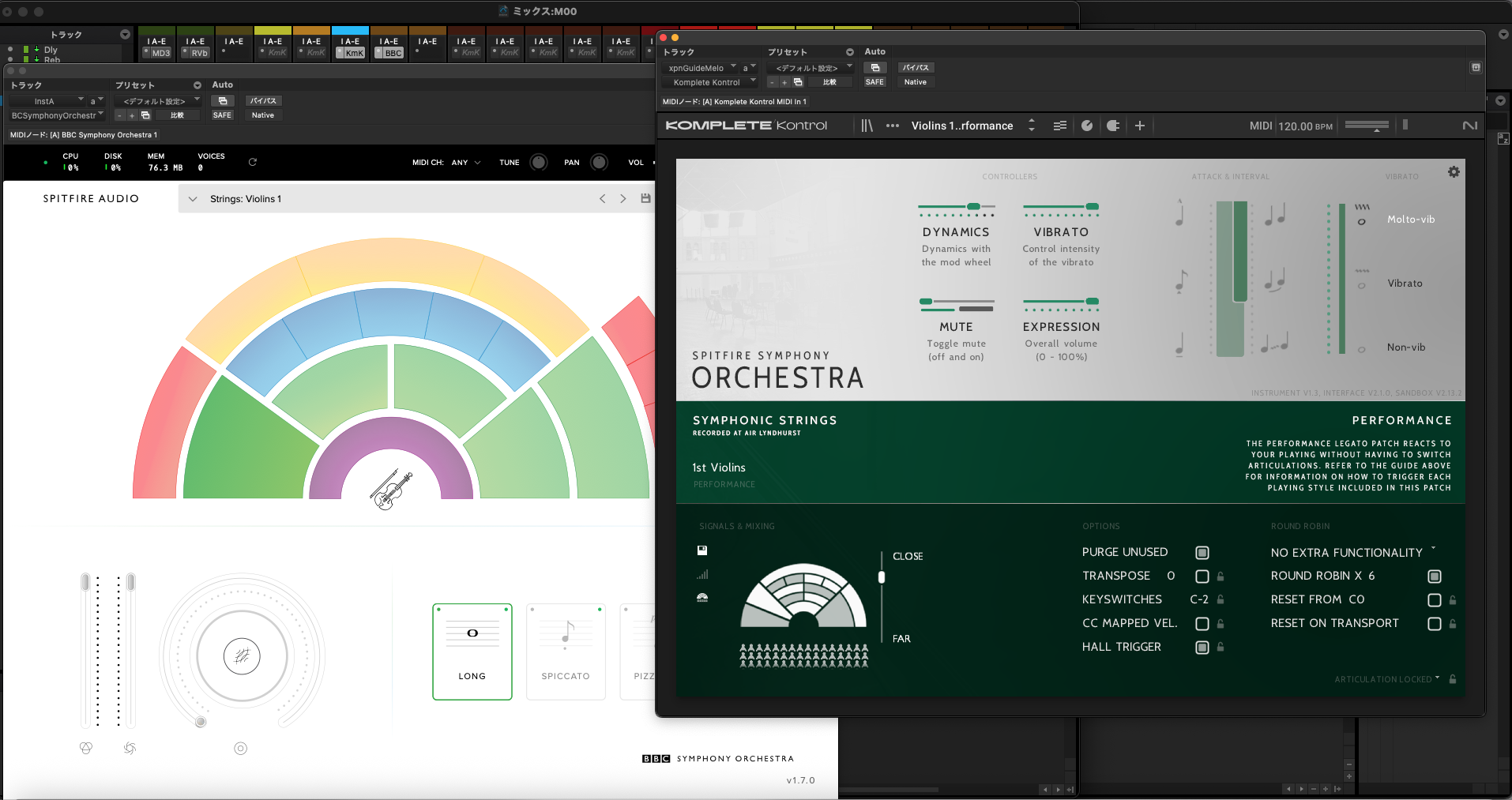Click bypass button in BBC plug-in header
Image resolution: width=1512 pixels, height=800 pixels.
tap(263, 101)
